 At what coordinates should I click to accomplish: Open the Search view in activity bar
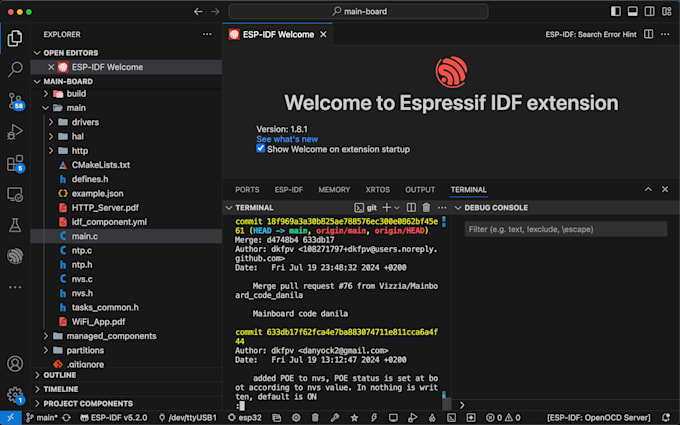pyautogui.click(x=15, y=69)
